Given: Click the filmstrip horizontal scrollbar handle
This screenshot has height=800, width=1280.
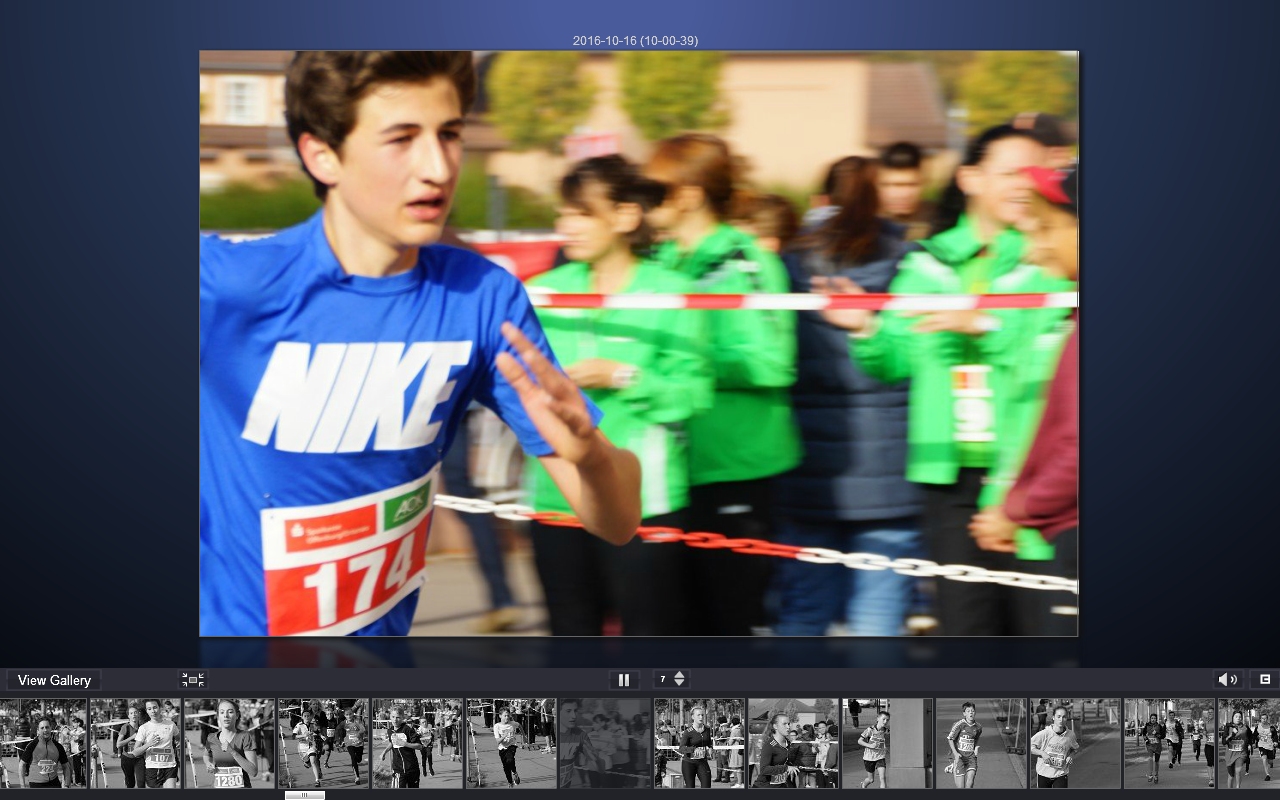Looking at the screenshot, I should point(304,795).
